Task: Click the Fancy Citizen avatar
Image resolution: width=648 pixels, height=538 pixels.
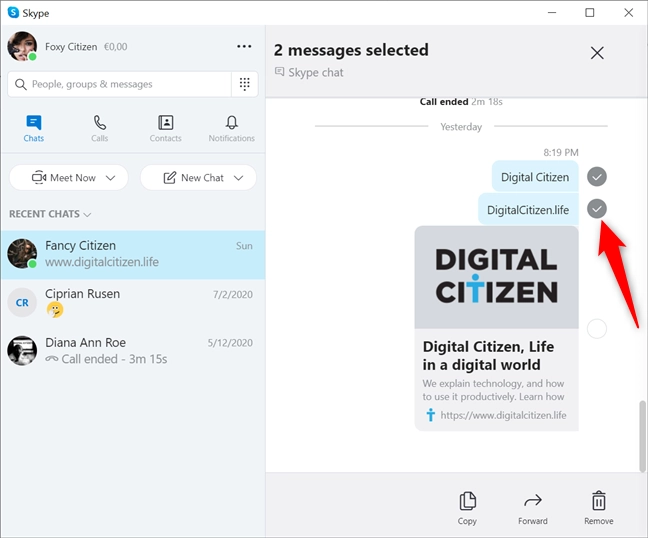Action: [x=22, y=254]
